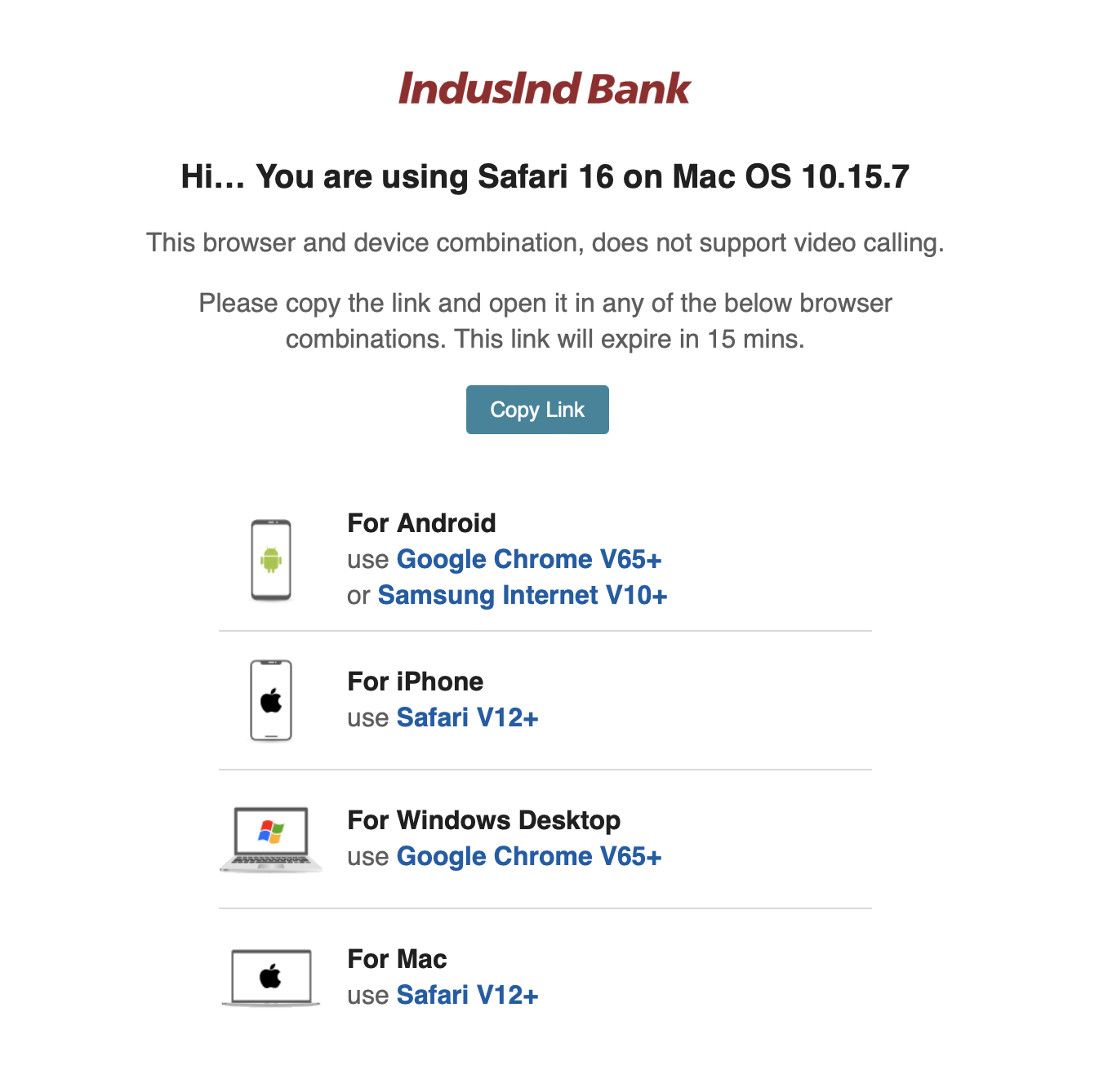
Task: Open Safari V12+ link under For iPhone
Action: pos(467,717)
